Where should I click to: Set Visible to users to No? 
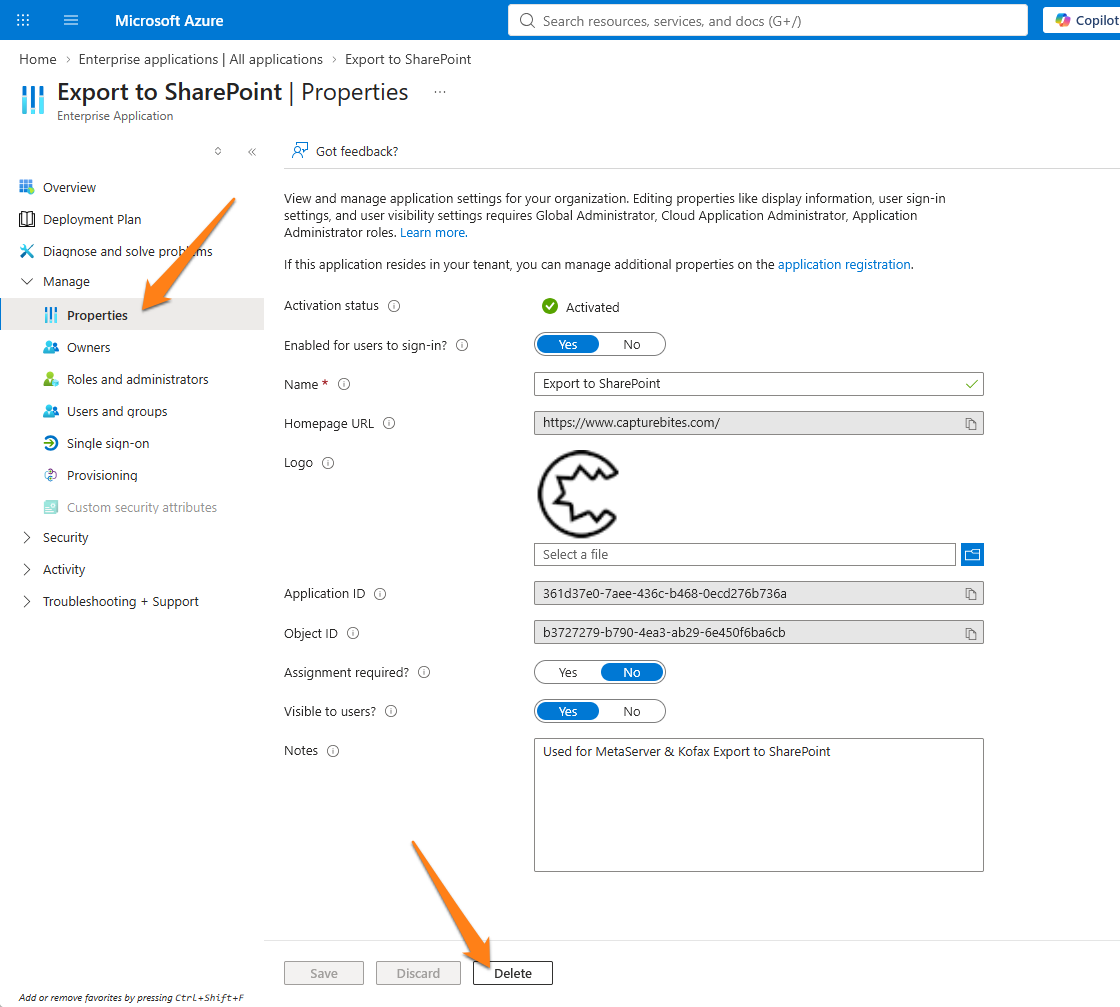click(631, 711)
